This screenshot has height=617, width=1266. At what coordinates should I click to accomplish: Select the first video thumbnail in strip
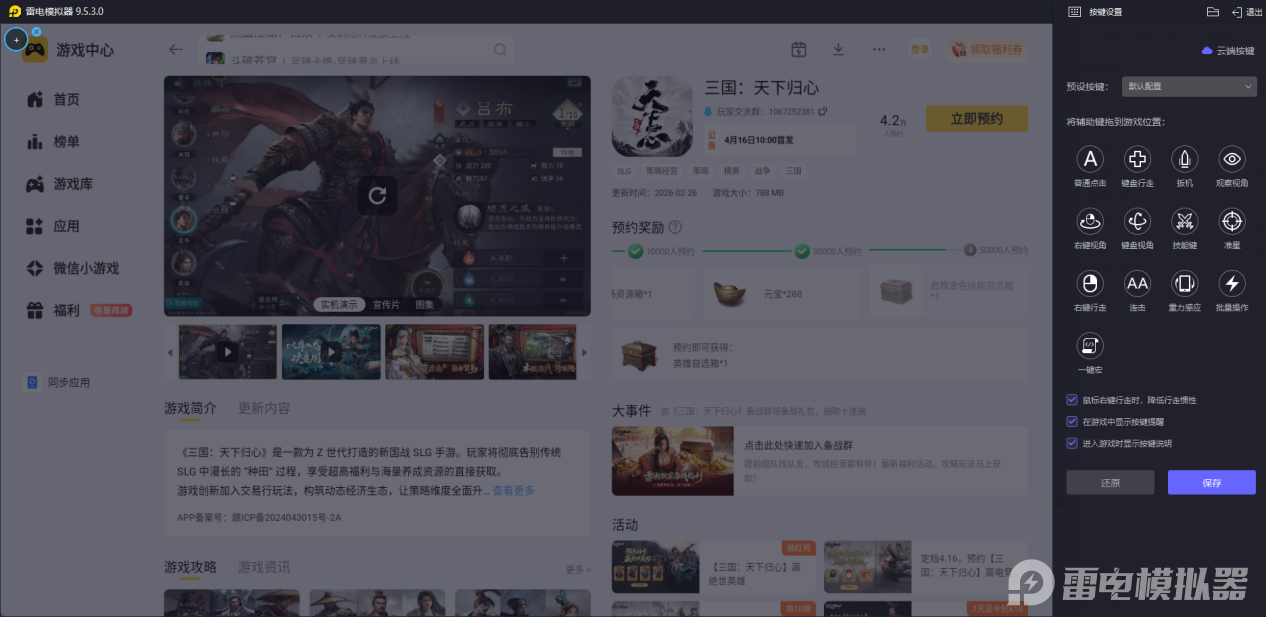click(x=228, y=352)
